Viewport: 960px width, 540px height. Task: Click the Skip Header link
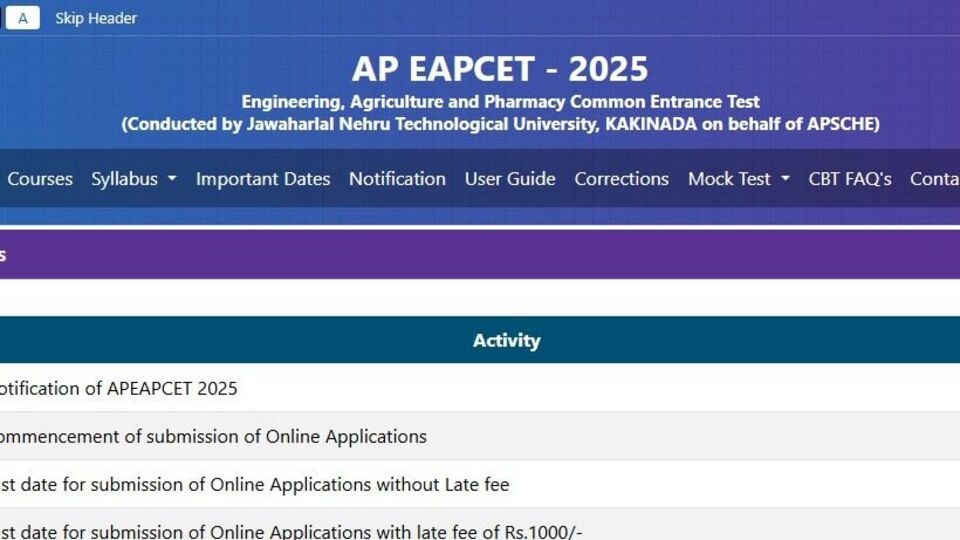click(96, 18)
